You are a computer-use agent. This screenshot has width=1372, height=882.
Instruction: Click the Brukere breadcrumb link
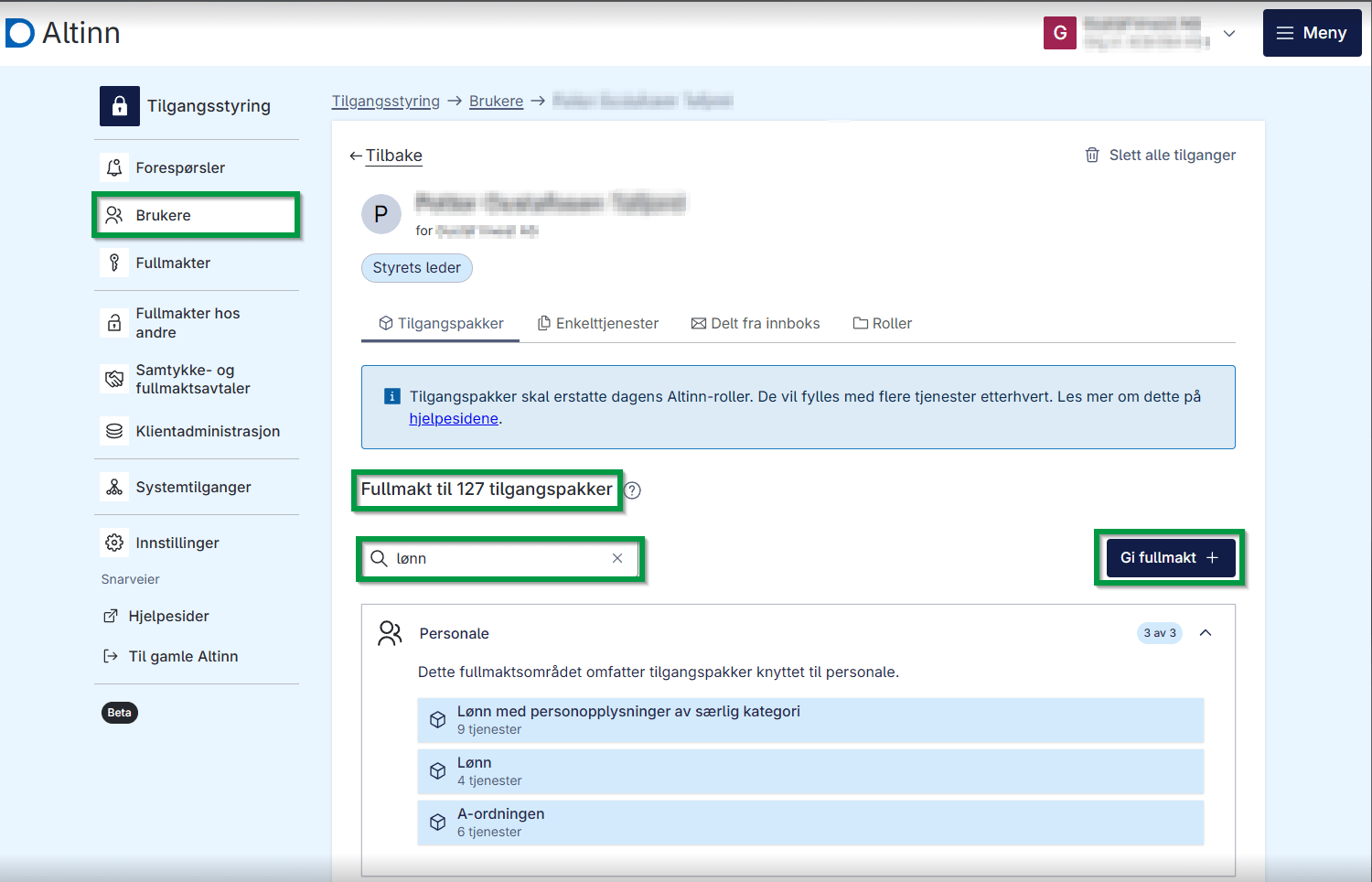(497, 101)
